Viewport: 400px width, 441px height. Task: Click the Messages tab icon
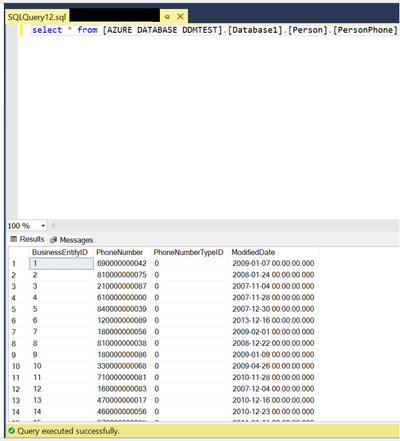53,240
